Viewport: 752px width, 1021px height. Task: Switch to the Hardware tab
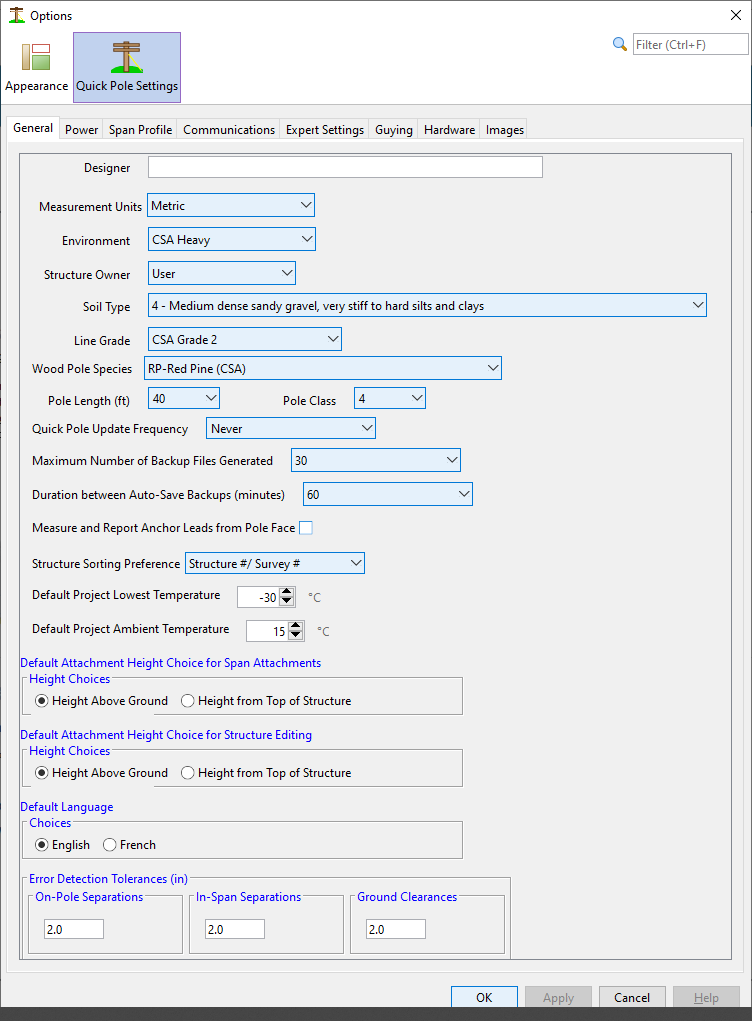click(449, 130)
